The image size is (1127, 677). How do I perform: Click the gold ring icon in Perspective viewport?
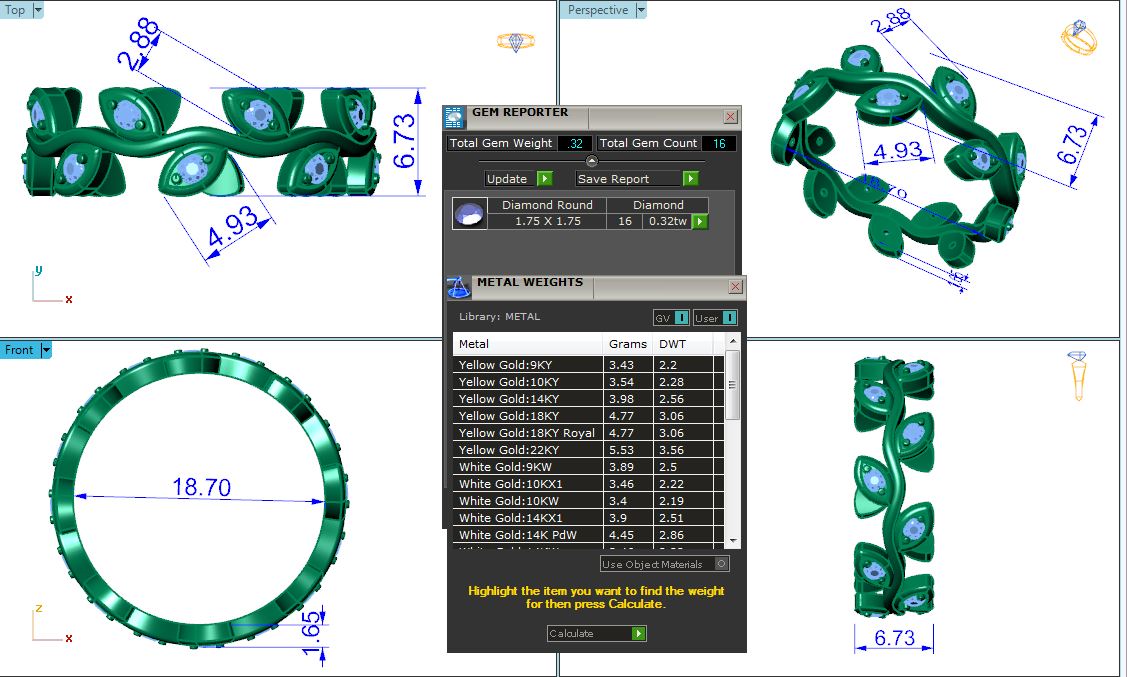coord(1078,38)
